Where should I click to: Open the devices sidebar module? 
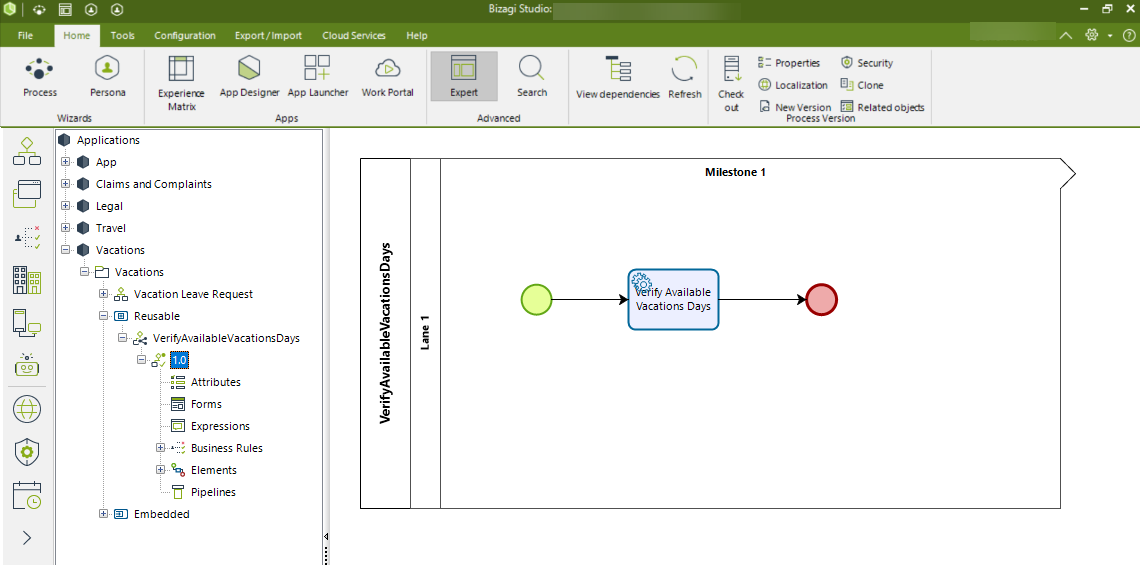click(27, 323)
